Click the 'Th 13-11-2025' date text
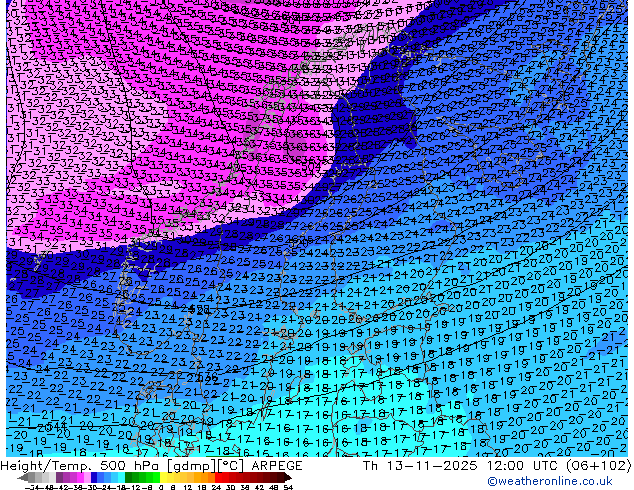This screenshot has width=634, height=490. [x=420, y=466]
